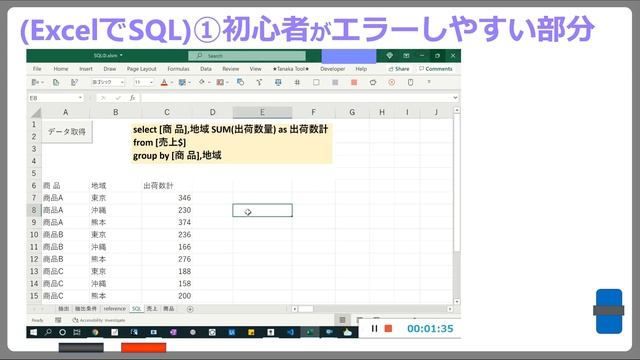640x360 pixels.
Task: Open the ★Tanaka Tool★ tab
Action: point(291,69)
